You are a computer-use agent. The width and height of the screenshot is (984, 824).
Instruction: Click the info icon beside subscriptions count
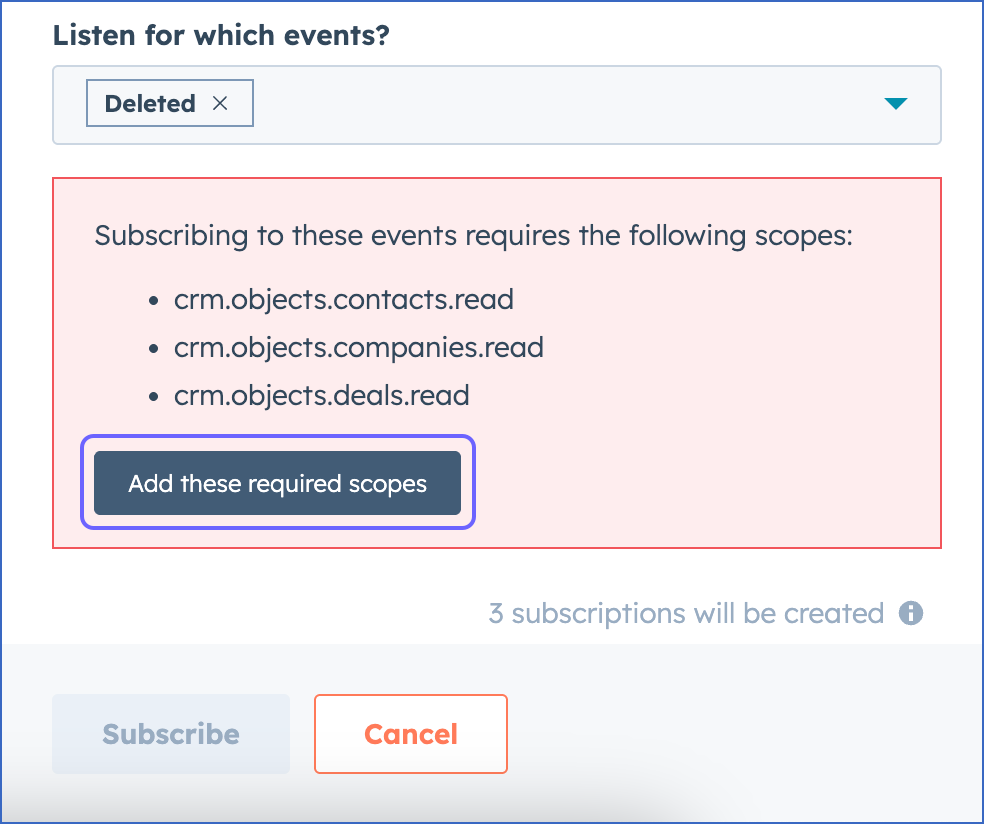(910, 613)
